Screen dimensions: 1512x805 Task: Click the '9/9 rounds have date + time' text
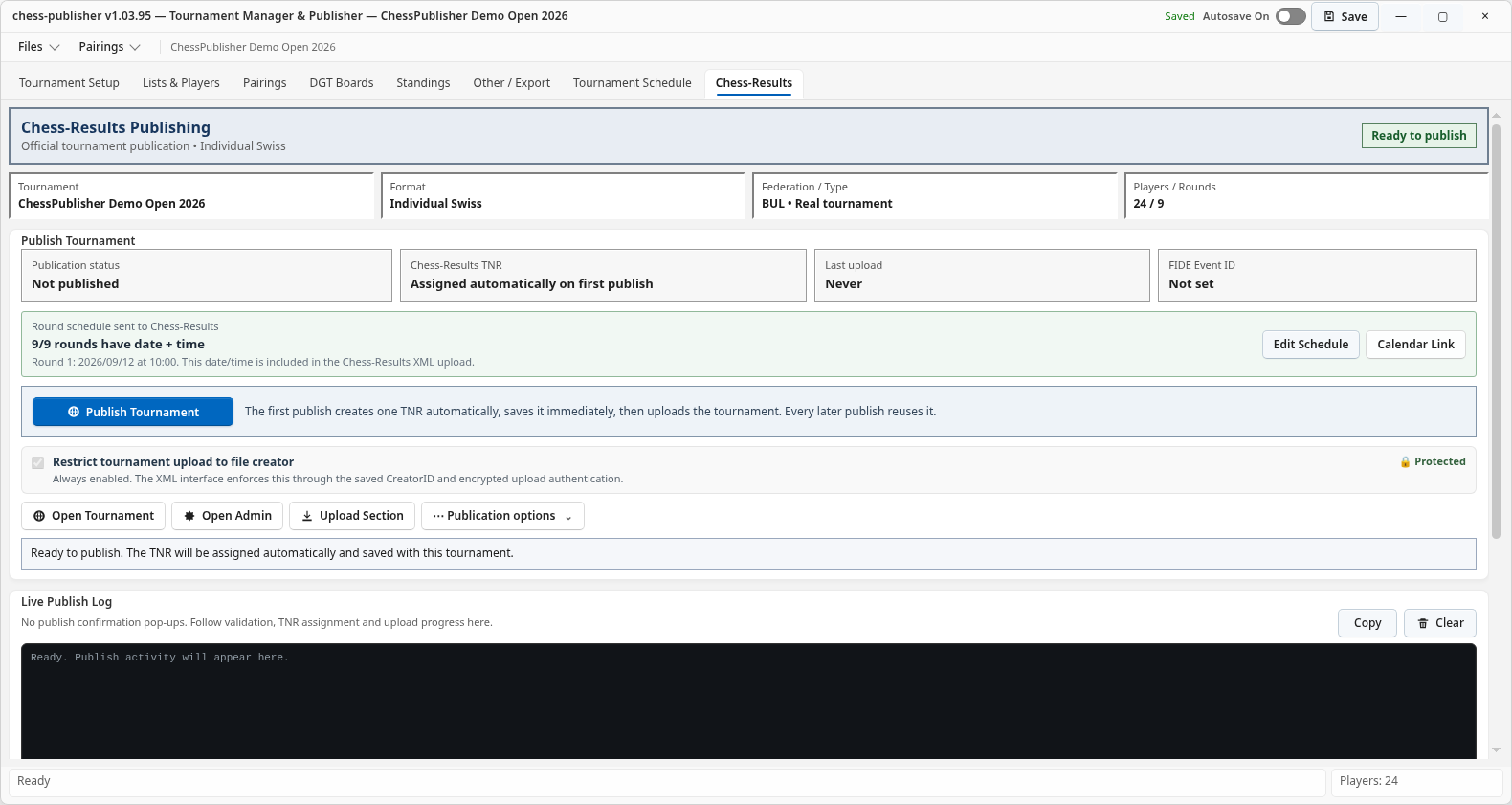pyautogui.click(x=118, y=345)
